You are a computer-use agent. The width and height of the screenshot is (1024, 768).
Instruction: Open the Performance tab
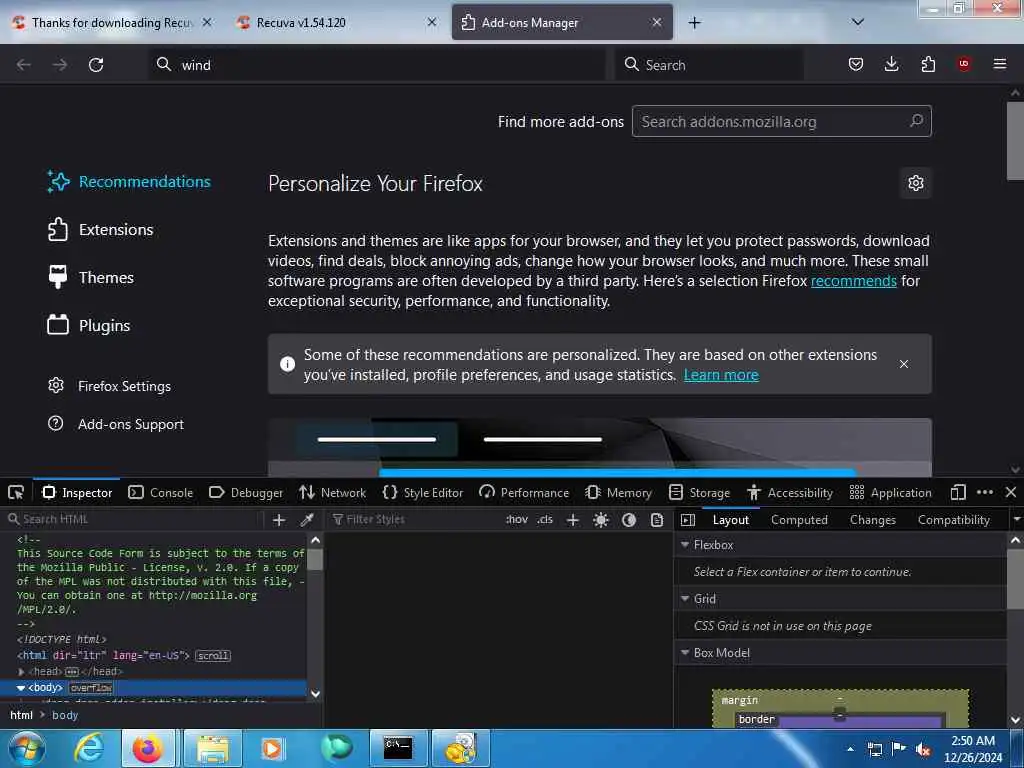(524, 492)
